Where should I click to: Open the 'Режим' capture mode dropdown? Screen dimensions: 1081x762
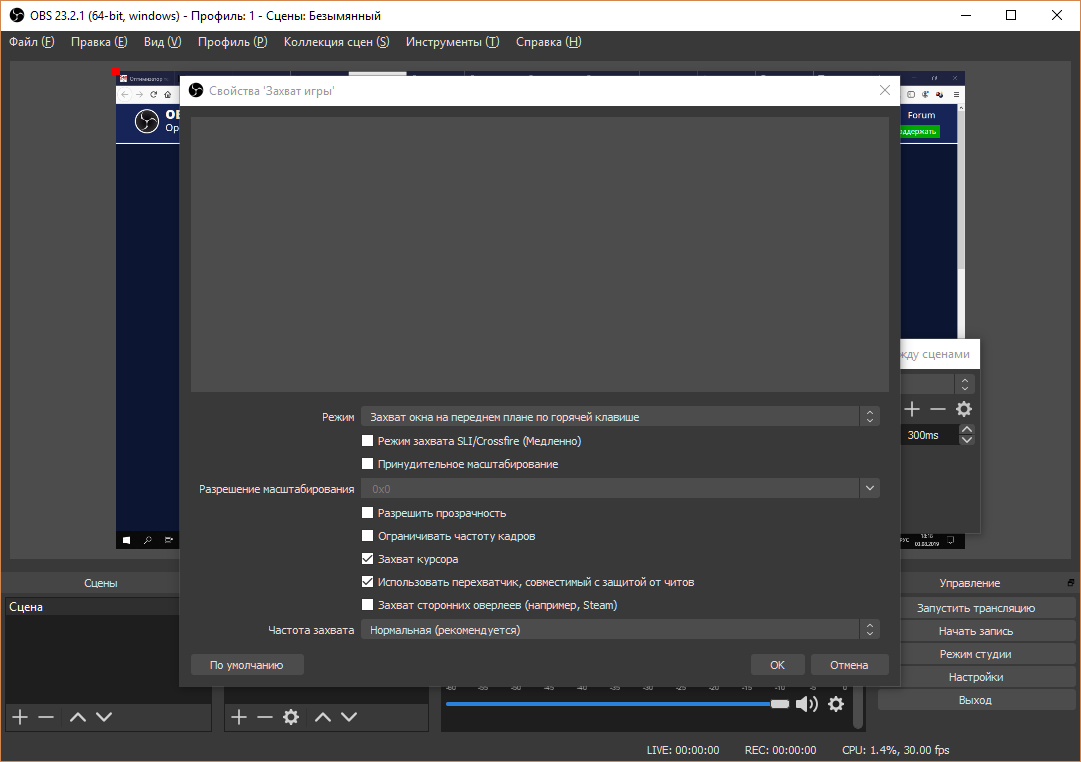[620, 417]
